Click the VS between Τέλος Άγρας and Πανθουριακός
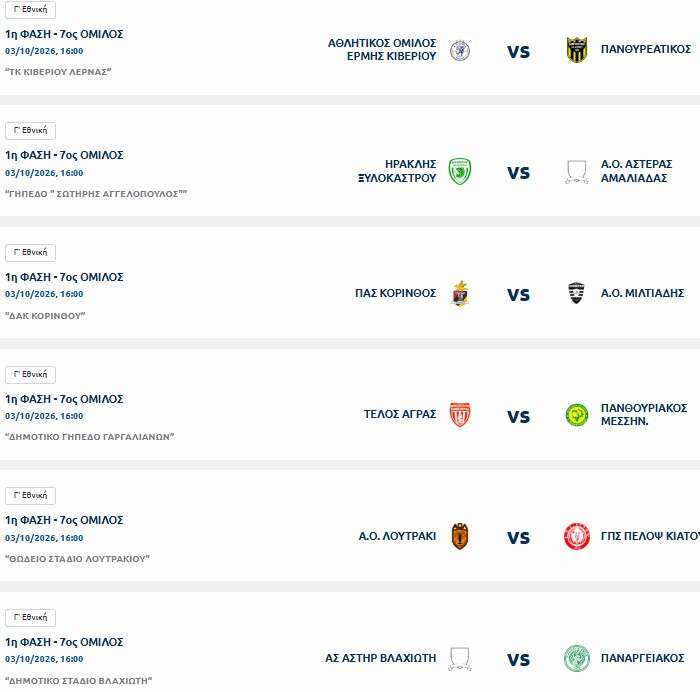The image size is (700, 692). tap(518, 417)
